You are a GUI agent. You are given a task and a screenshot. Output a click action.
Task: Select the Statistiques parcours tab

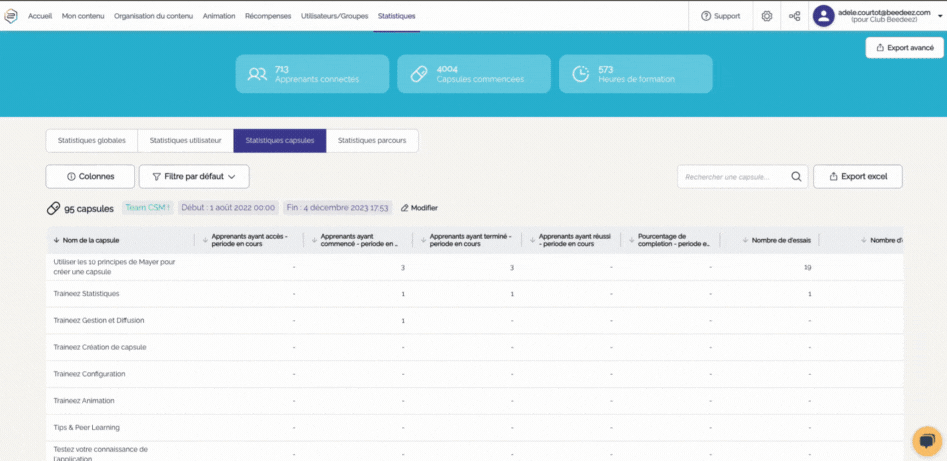[372, 141]
